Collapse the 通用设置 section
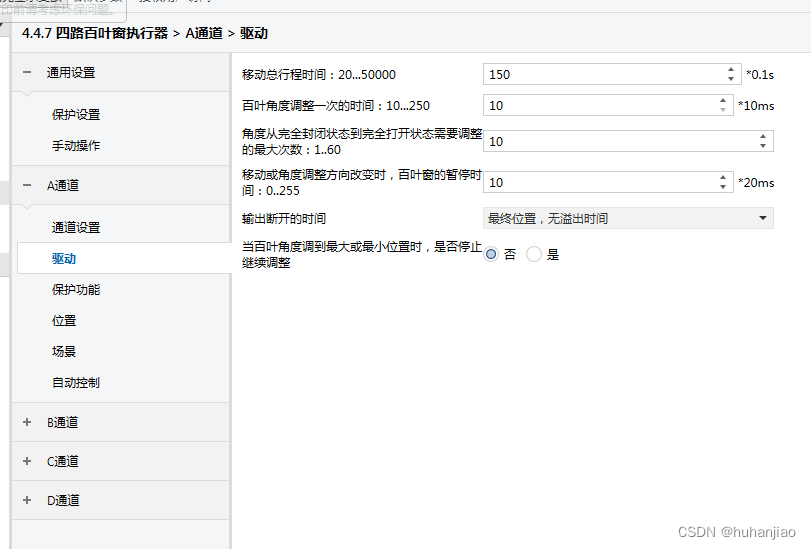 pos(27,73)
